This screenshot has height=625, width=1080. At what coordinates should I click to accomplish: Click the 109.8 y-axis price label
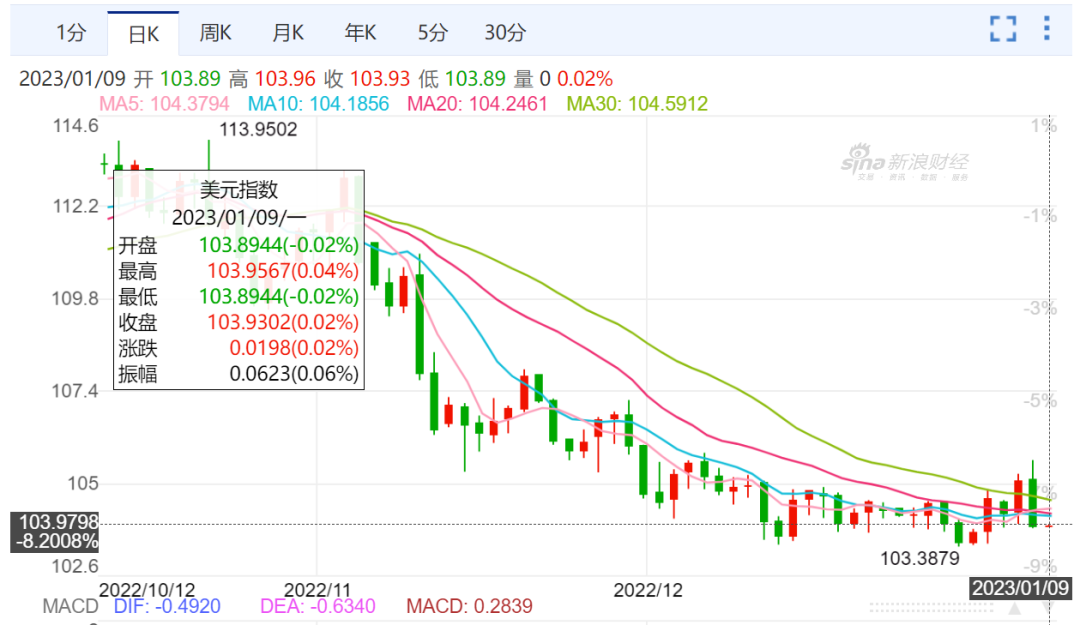click(75, 298)
